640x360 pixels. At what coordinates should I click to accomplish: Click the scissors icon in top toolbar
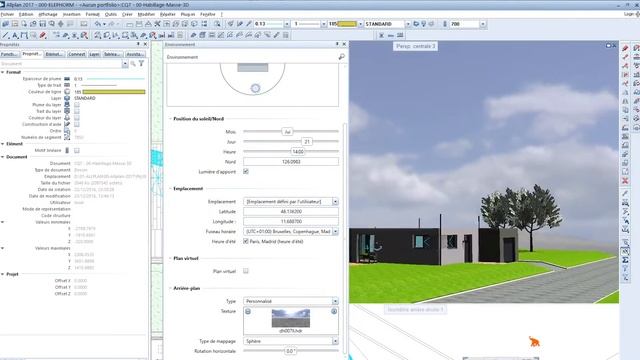tap(157, 24)
